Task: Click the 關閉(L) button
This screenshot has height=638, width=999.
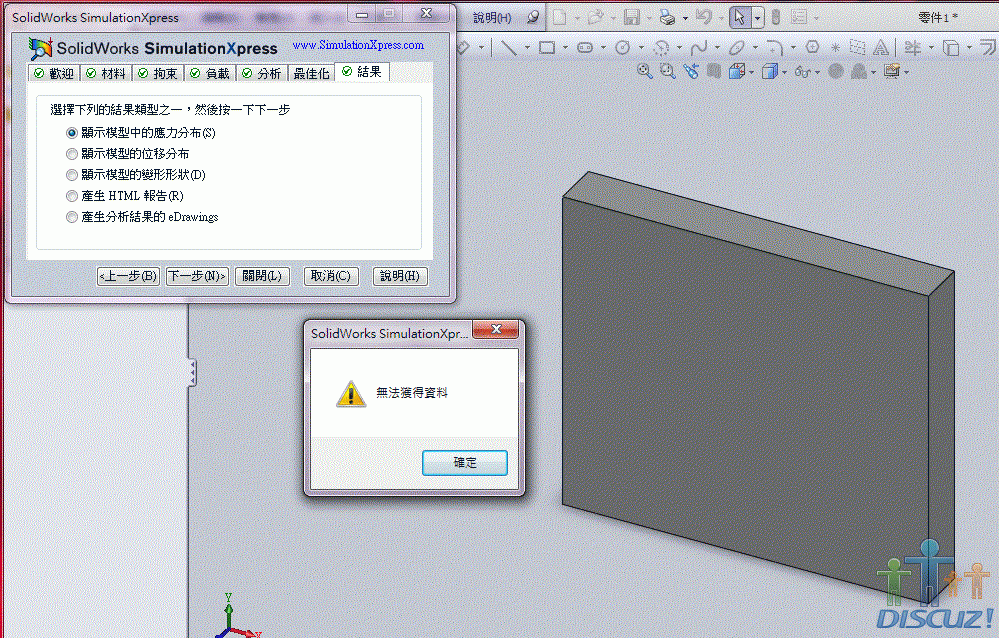Action: tap(262, 276)
